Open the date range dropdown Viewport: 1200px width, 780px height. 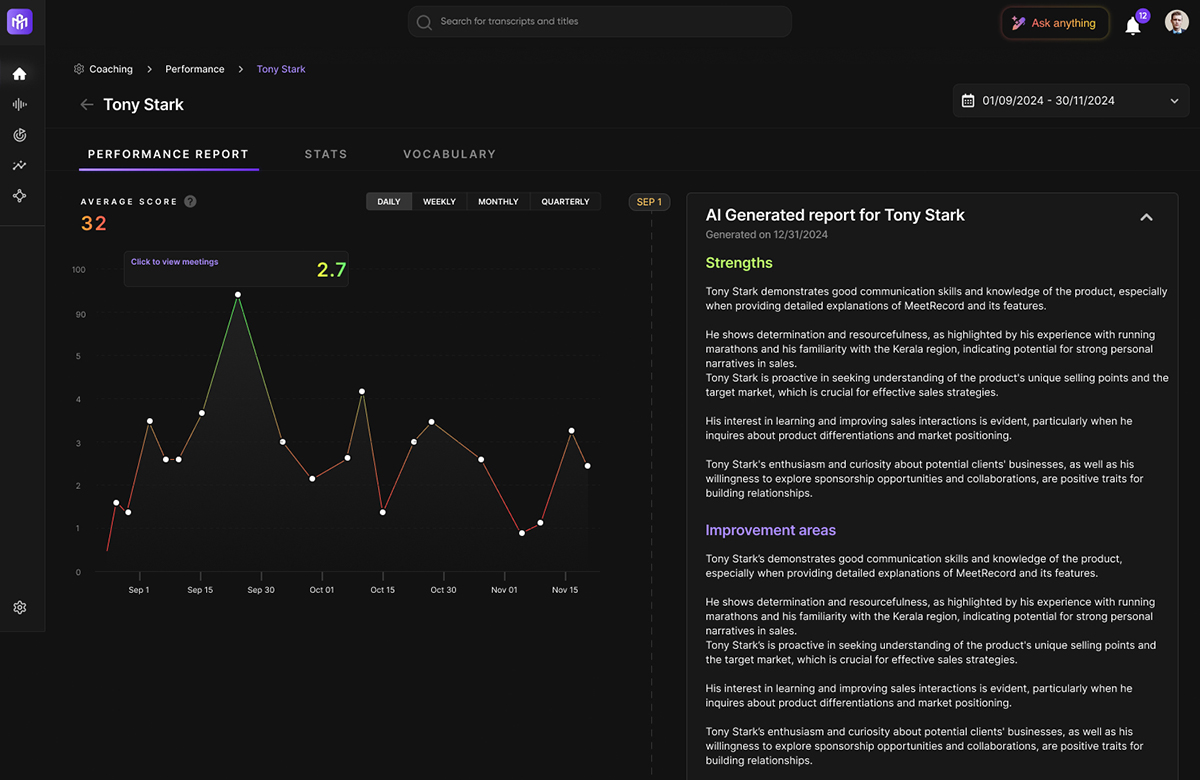click(x=1071, y=101)
